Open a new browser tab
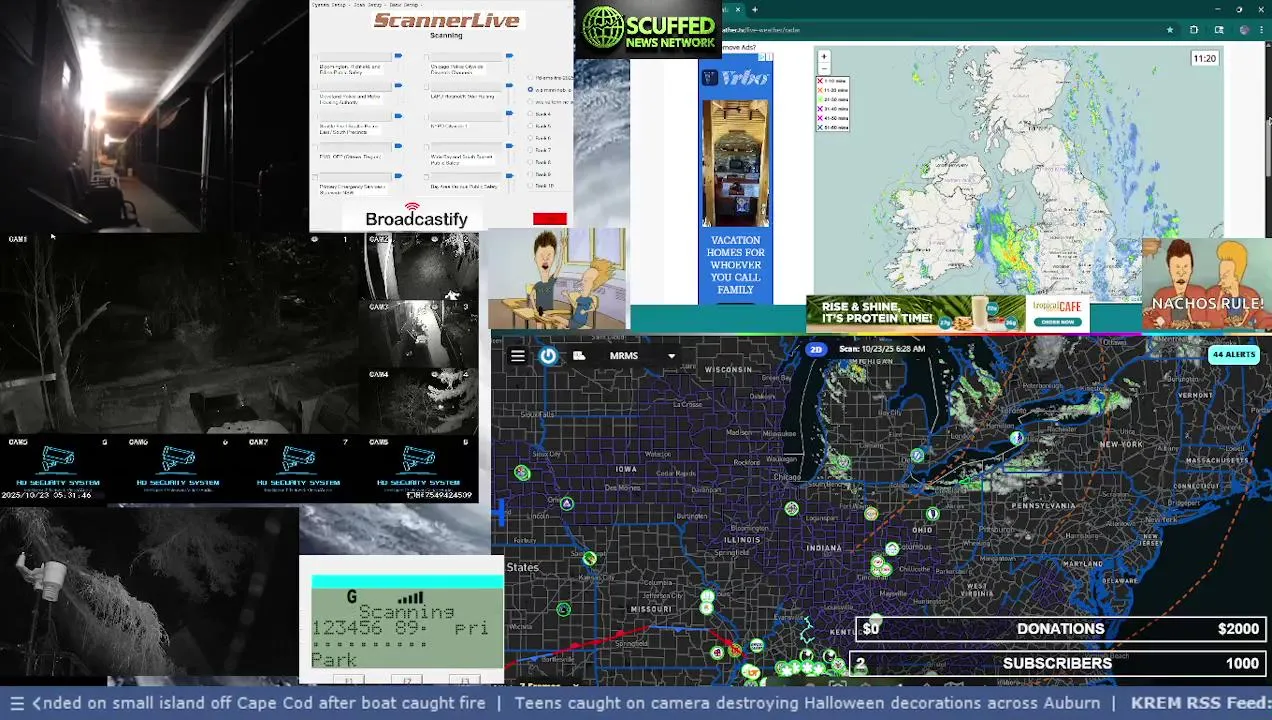Image resolution: width=1272 pixels, height=720 pixels. [755, 9]
